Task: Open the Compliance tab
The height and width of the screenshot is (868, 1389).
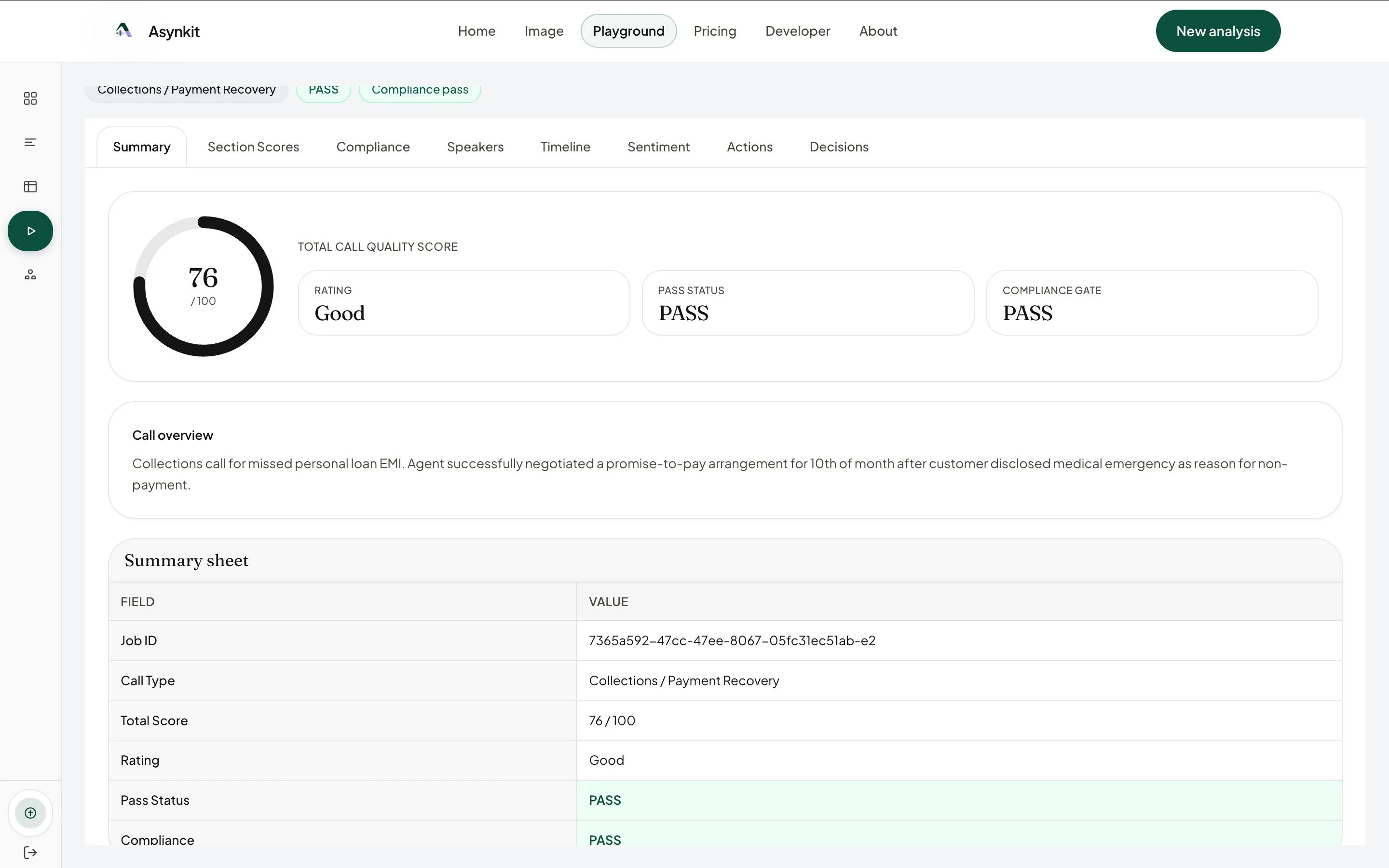Action: coord(373,147)
